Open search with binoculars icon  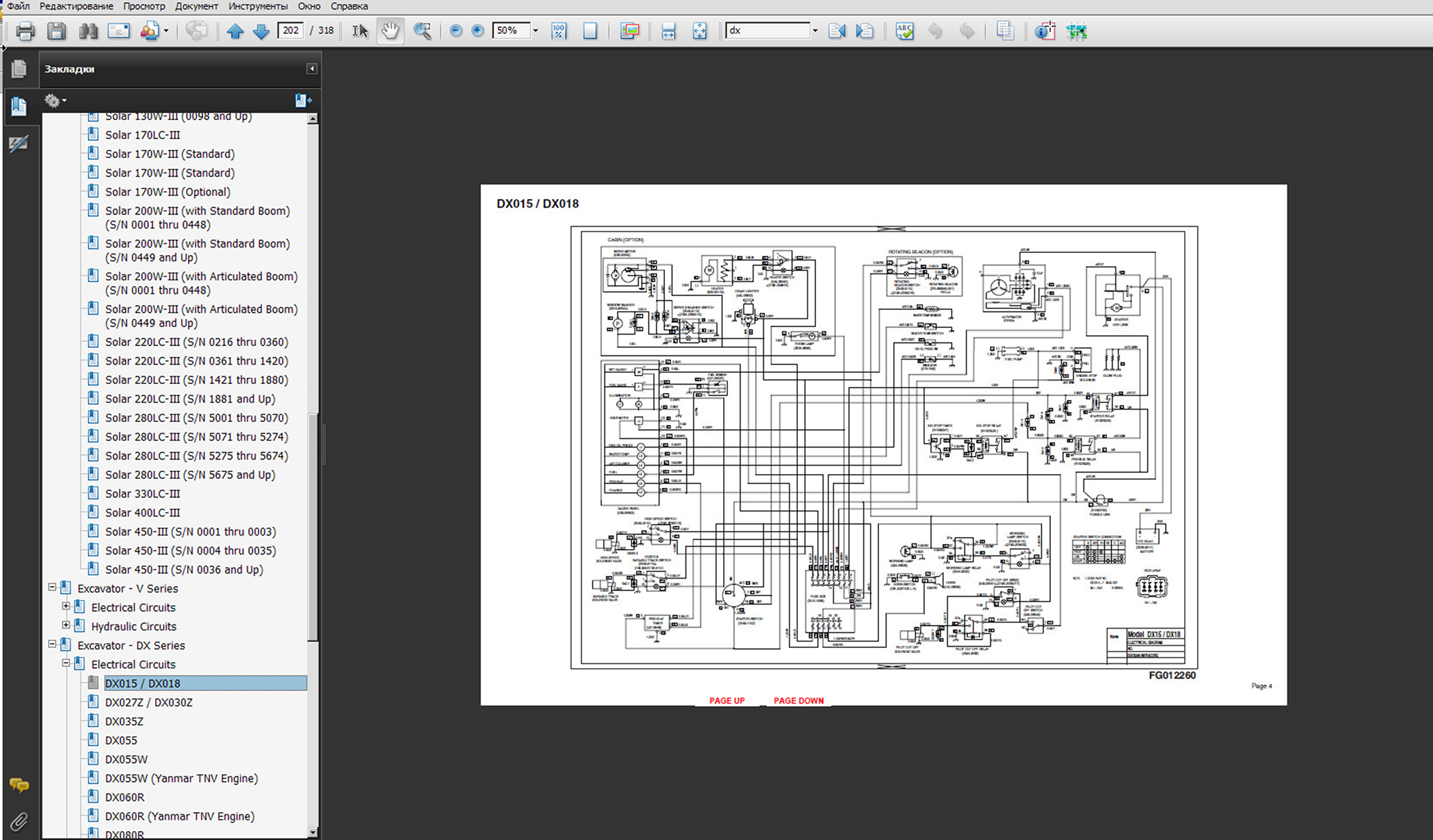[x=88, y=31]
